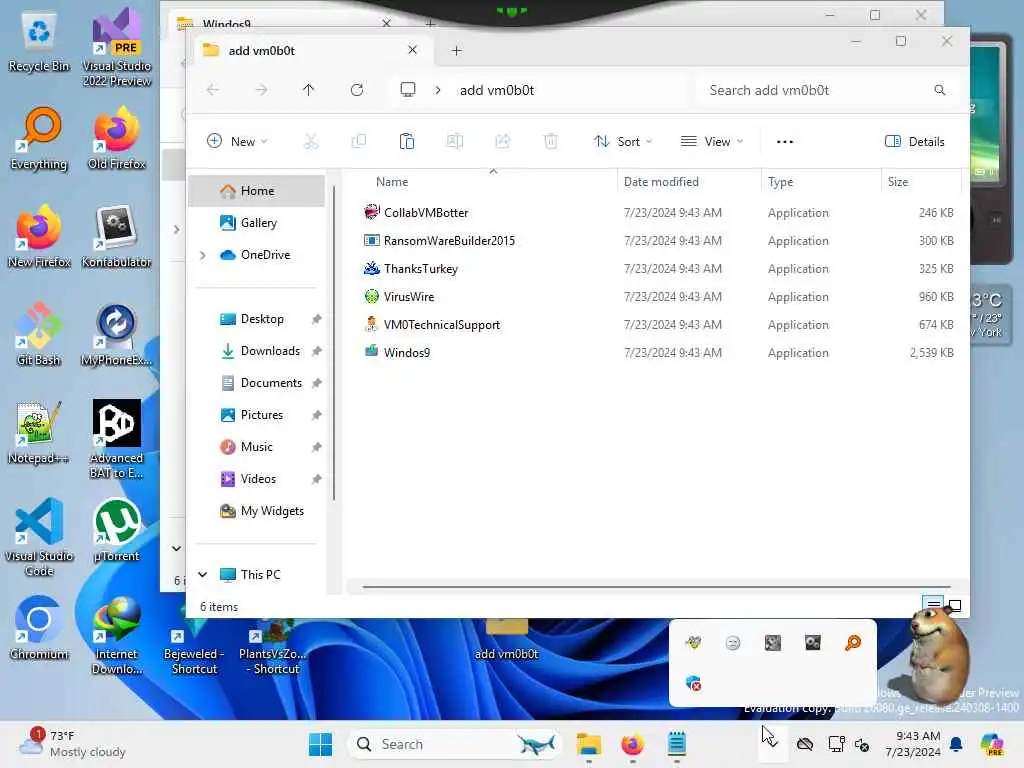Open File Explorer from taskbar
The height and width of the screenshot is (768, 1024).
coord(588,744)
